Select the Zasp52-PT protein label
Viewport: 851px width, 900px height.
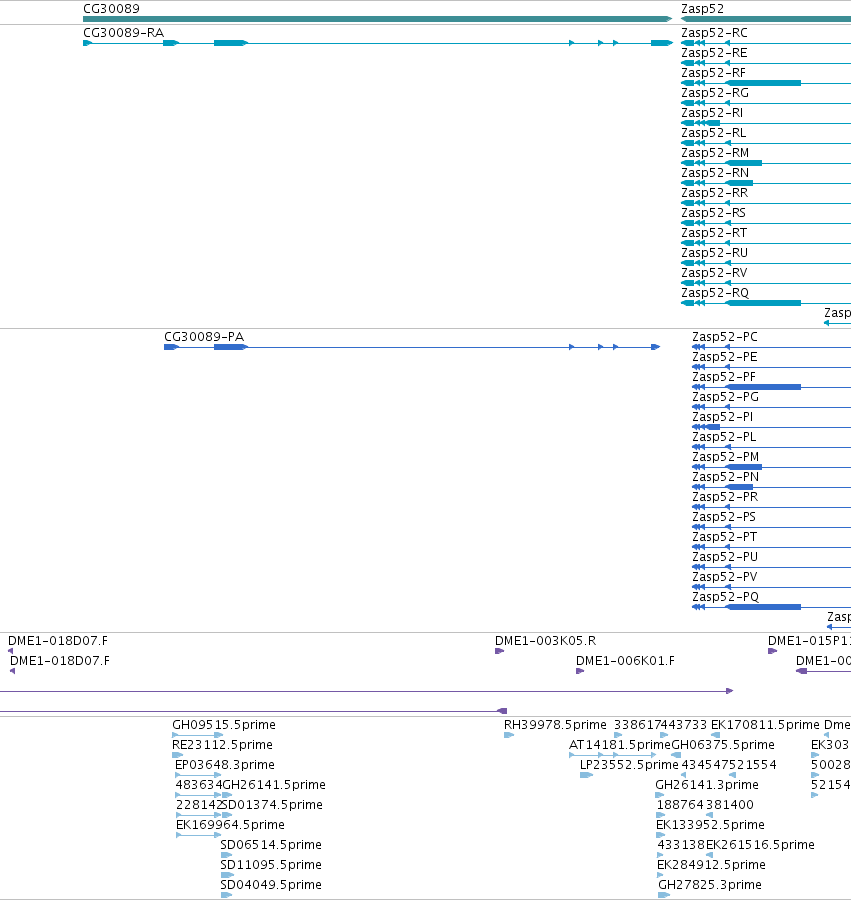(724, 537)
